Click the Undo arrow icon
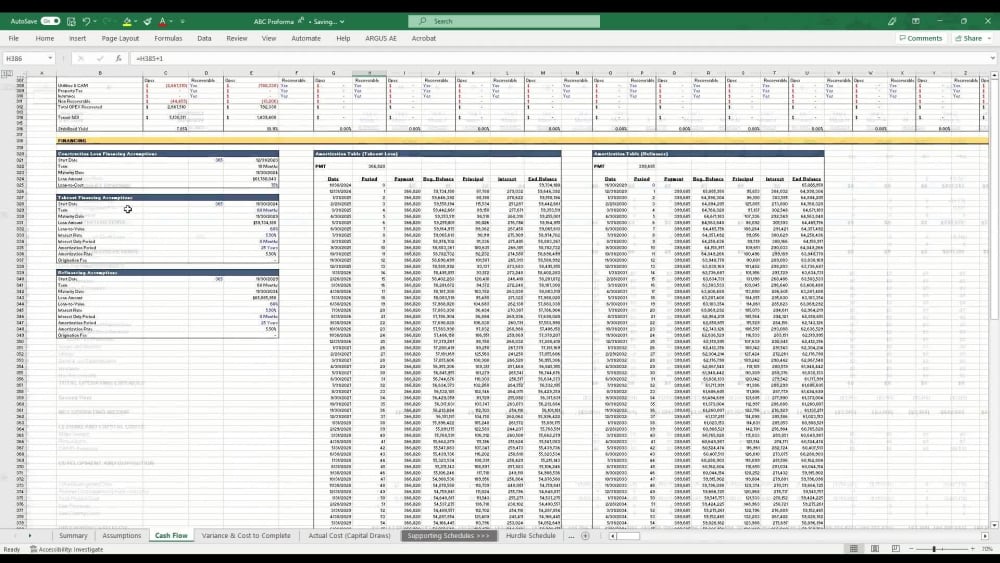 click(86, 21)
